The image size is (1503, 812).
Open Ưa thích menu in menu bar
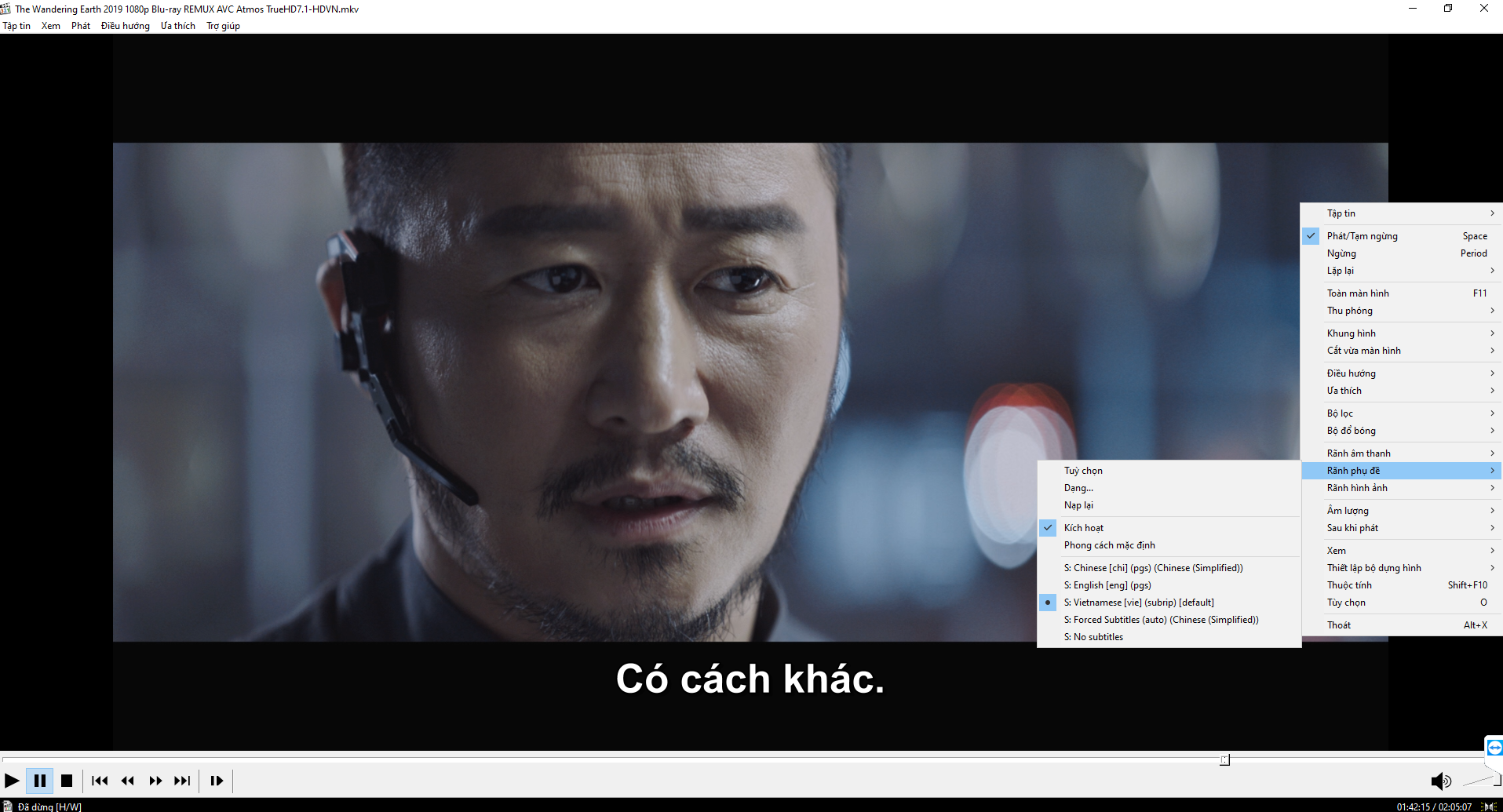[178, 26]
